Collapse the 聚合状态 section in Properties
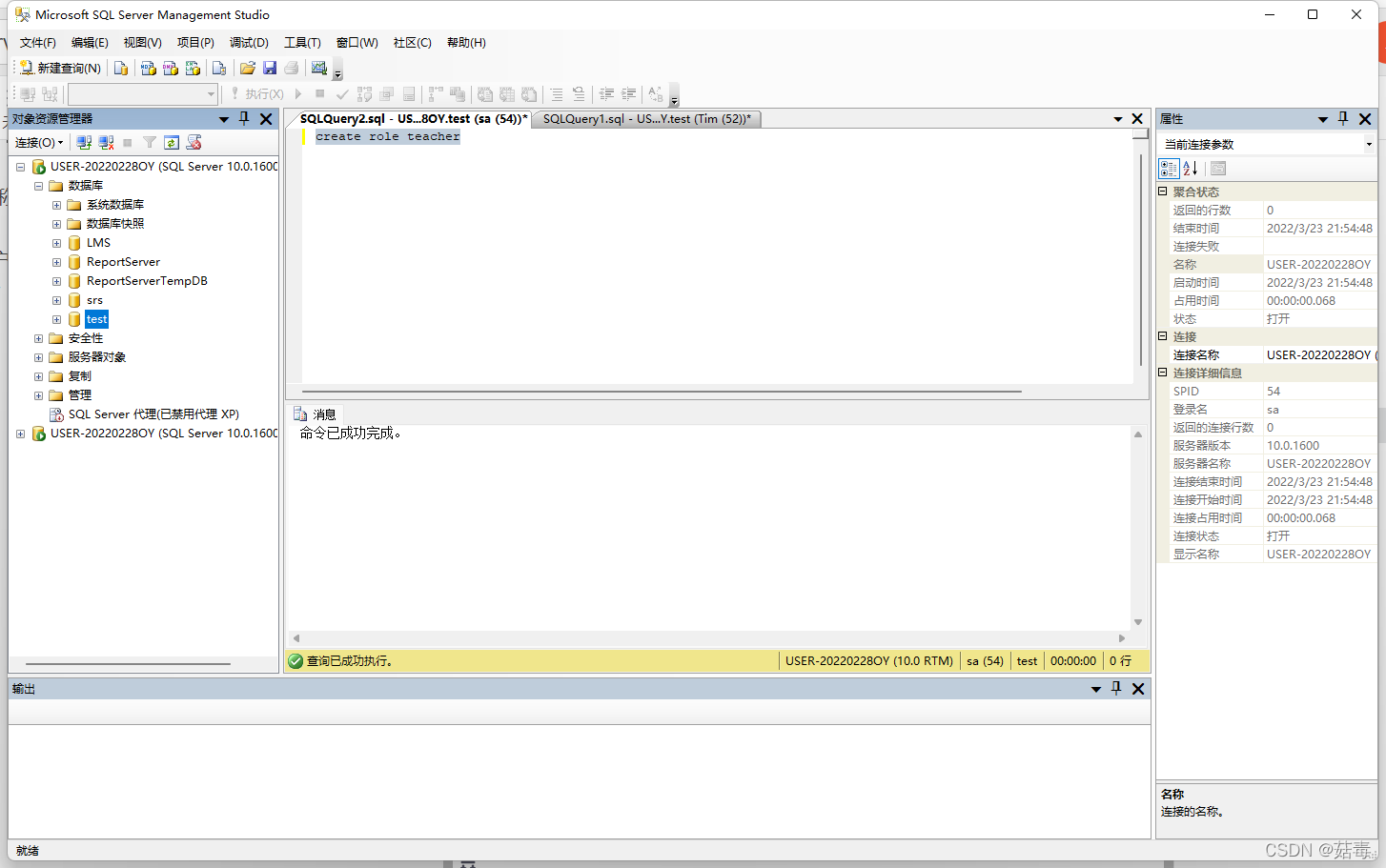The image size is (1386, 868). (x=1163, y=192)
